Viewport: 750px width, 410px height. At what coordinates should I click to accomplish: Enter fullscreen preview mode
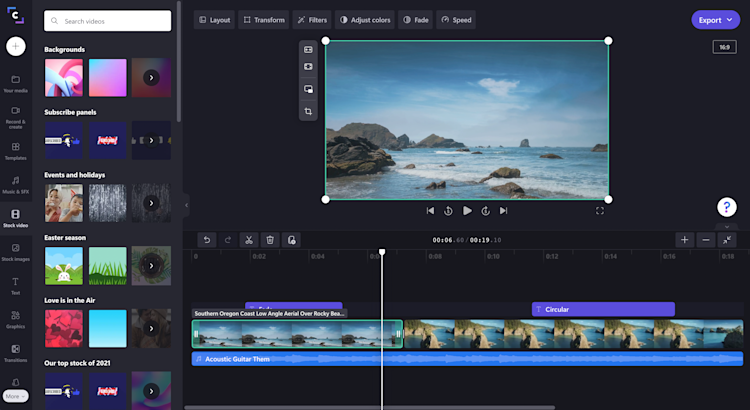coord(600,211)
